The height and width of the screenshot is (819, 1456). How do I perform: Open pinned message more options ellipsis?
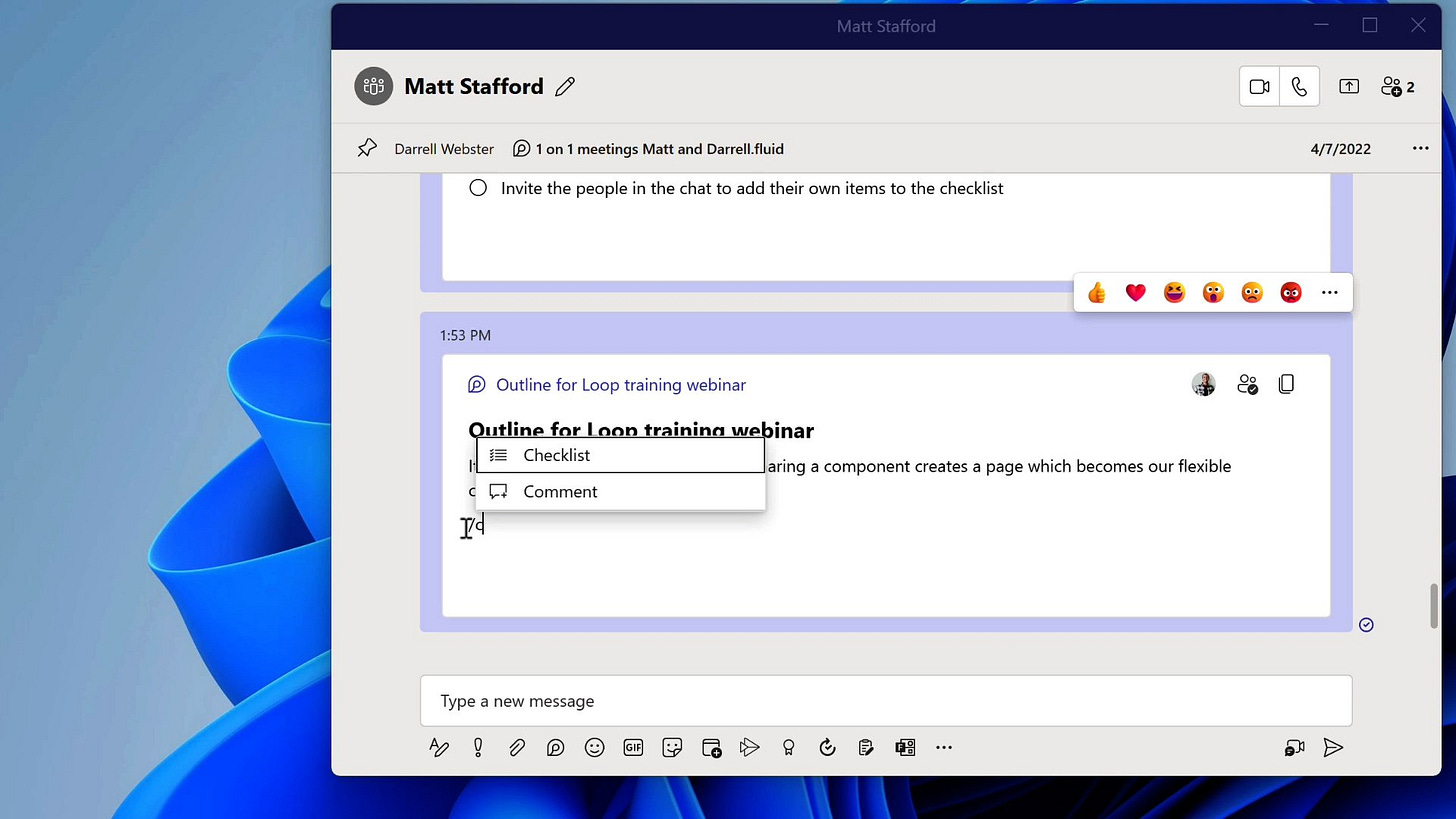[1420, 149]
